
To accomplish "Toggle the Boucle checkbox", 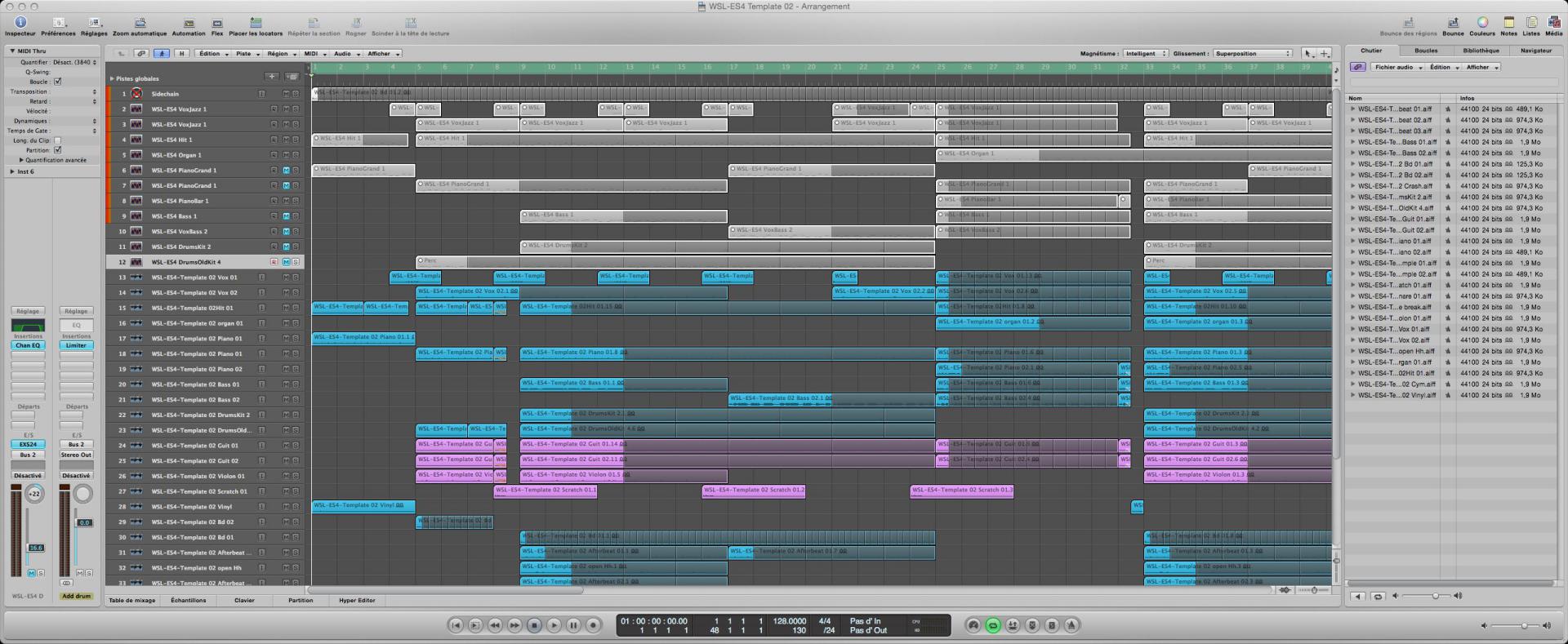I will [57, 82].
